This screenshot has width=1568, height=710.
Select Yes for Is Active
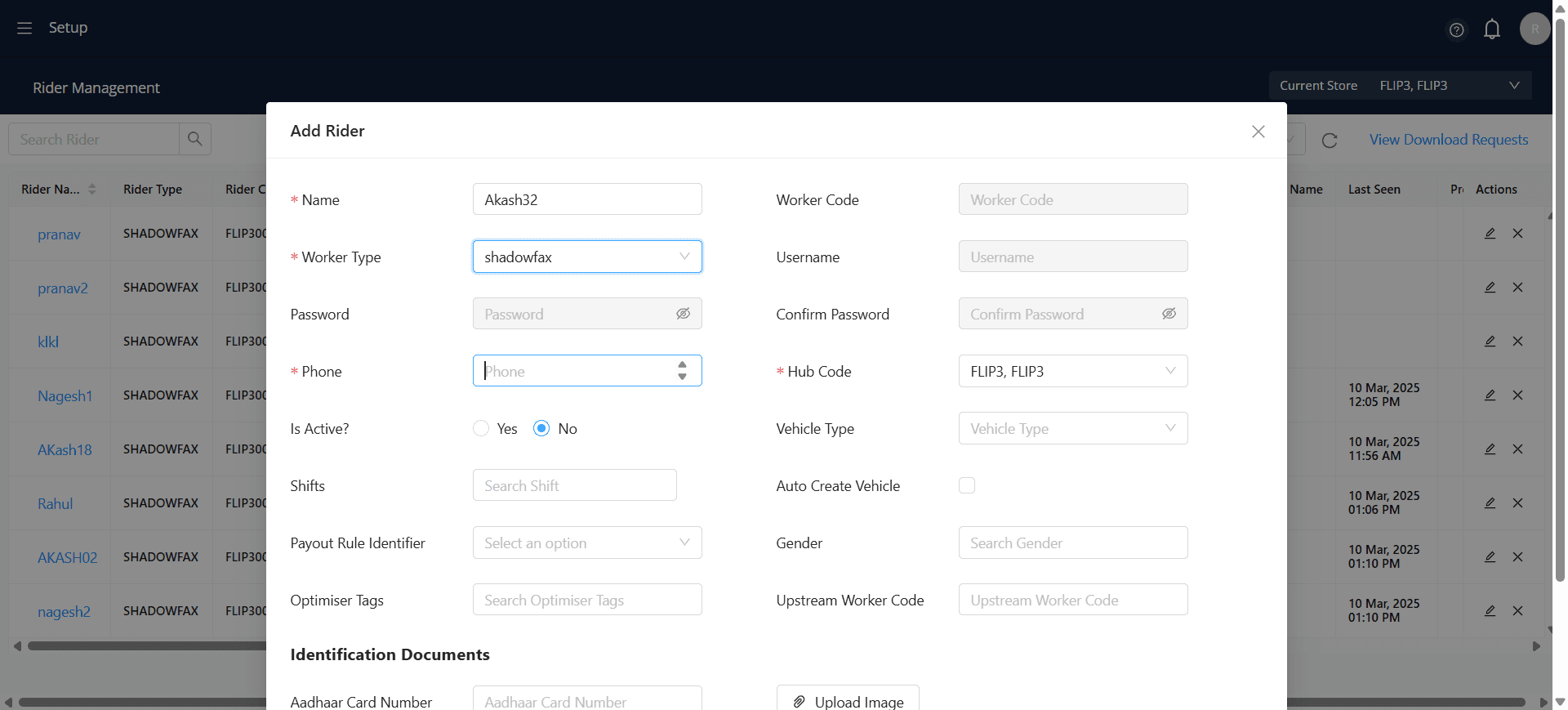(481, 428)
